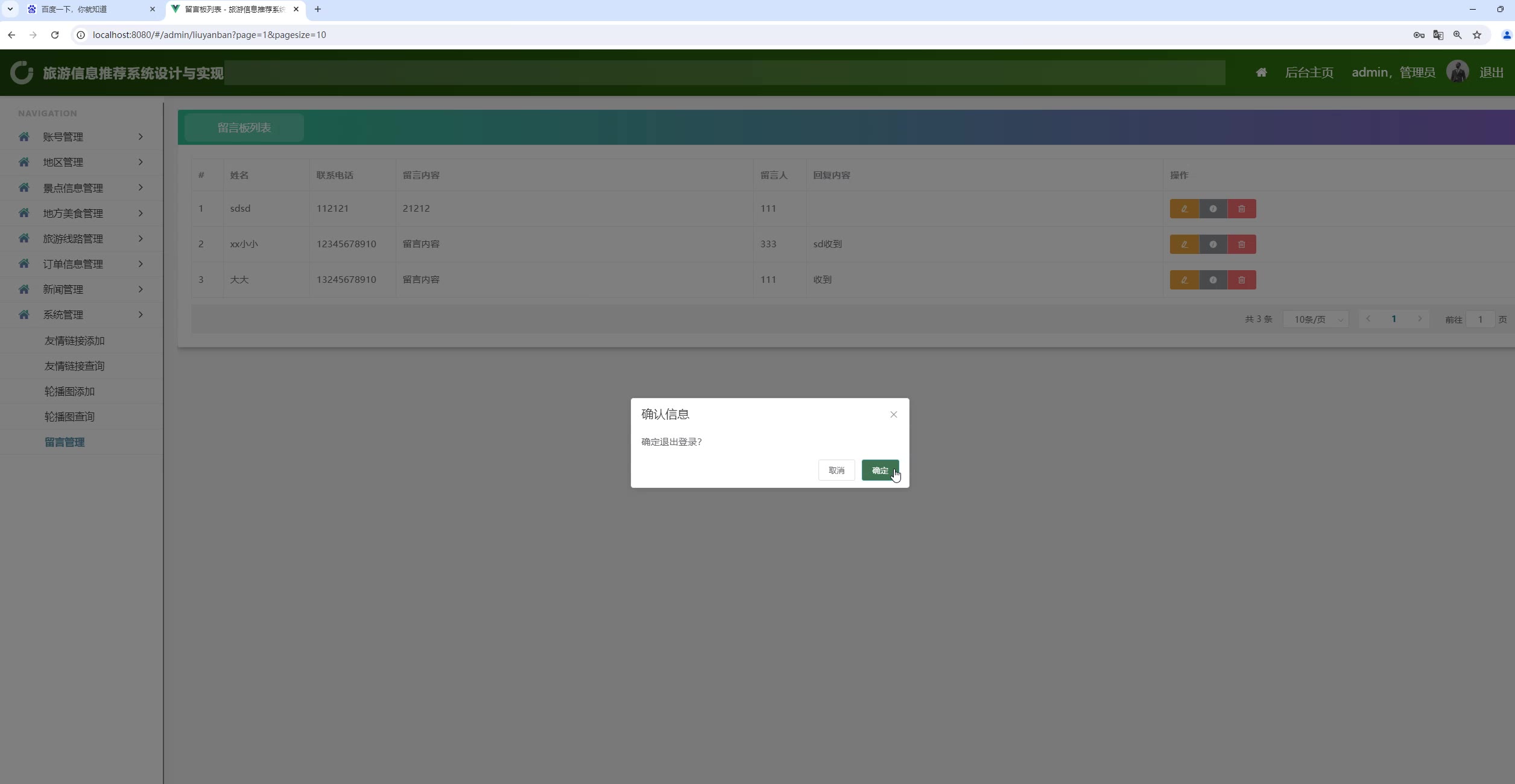Click the admin avatar picture in header
Screen dimensions: 1515x784
point(1457,72)
